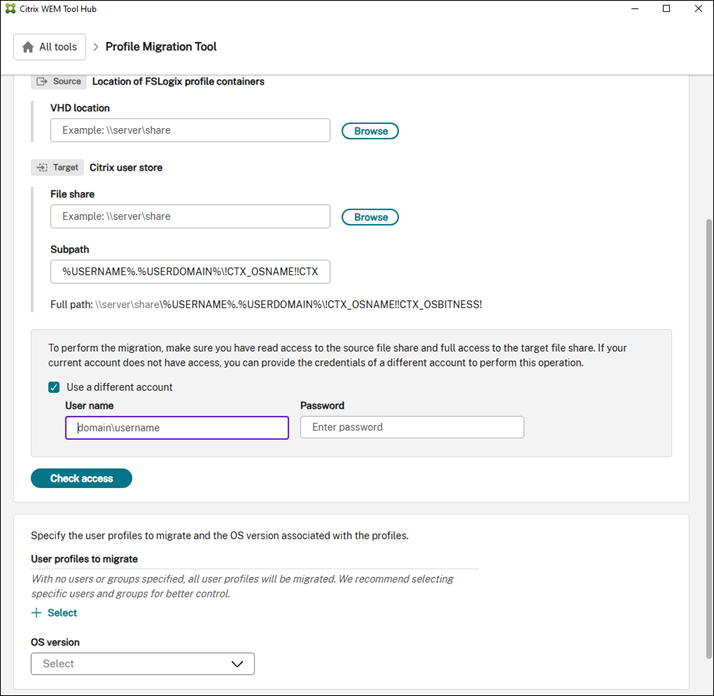Browse for the VHD location
Viewport: 714px width, 696px height.
click(x=370, y=131)
